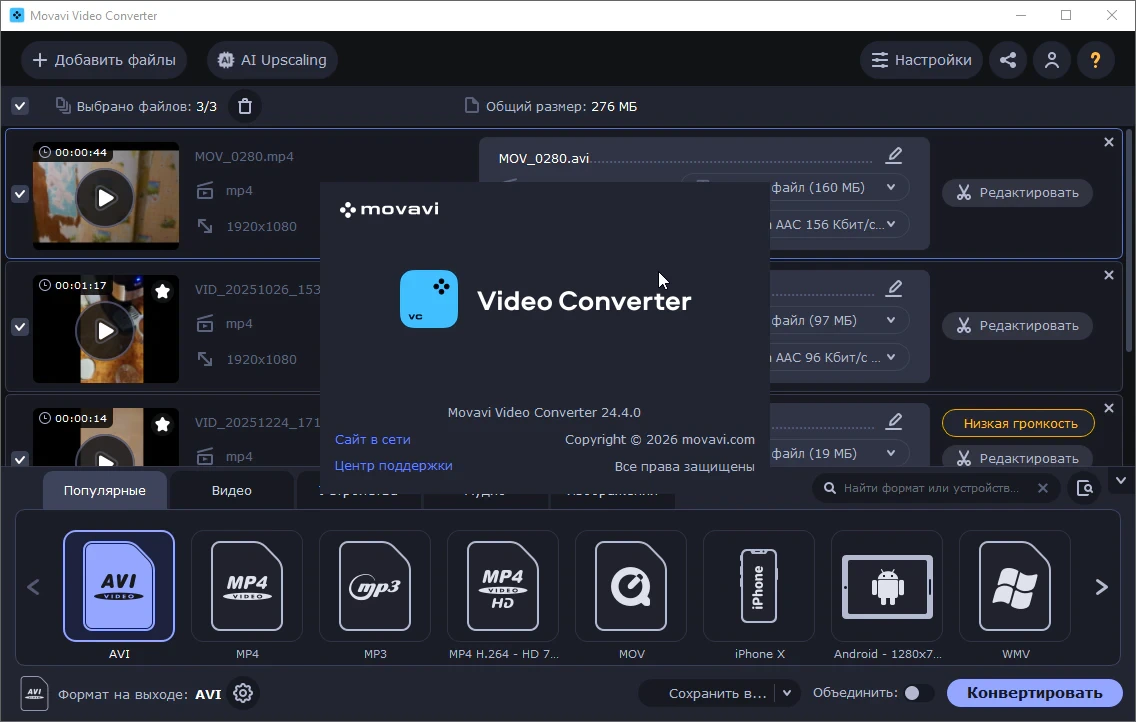Remove third file row with X
This screenshot has height=722, width=1136.
[x=1108, y=408]
